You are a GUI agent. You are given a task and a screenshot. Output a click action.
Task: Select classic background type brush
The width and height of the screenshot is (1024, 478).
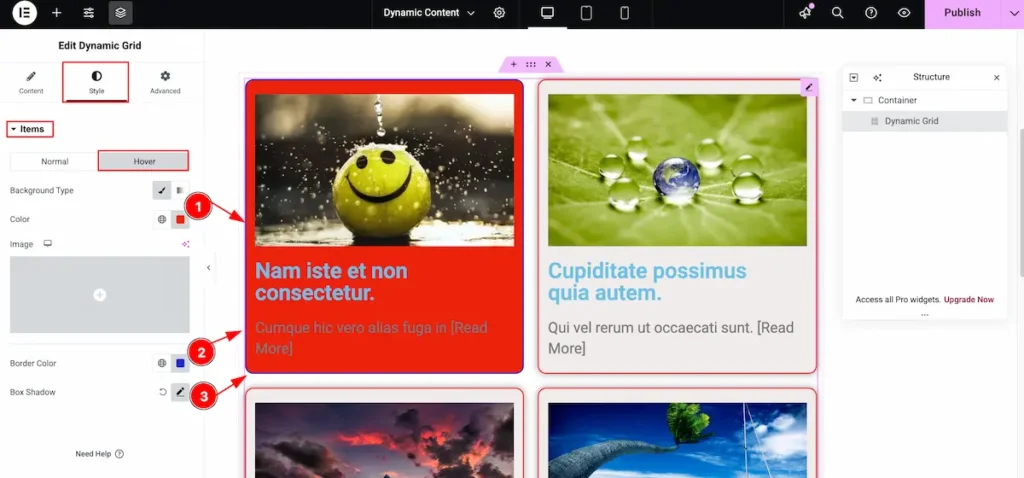162,190
